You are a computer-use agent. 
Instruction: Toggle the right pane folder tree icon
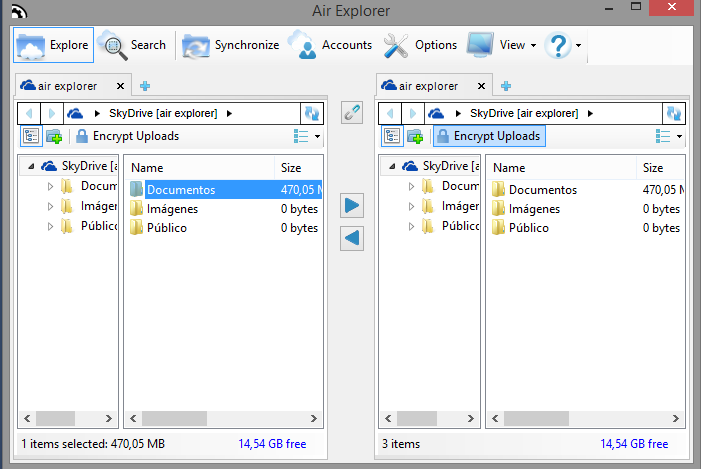pyautogui.click(x=392, y=136)
